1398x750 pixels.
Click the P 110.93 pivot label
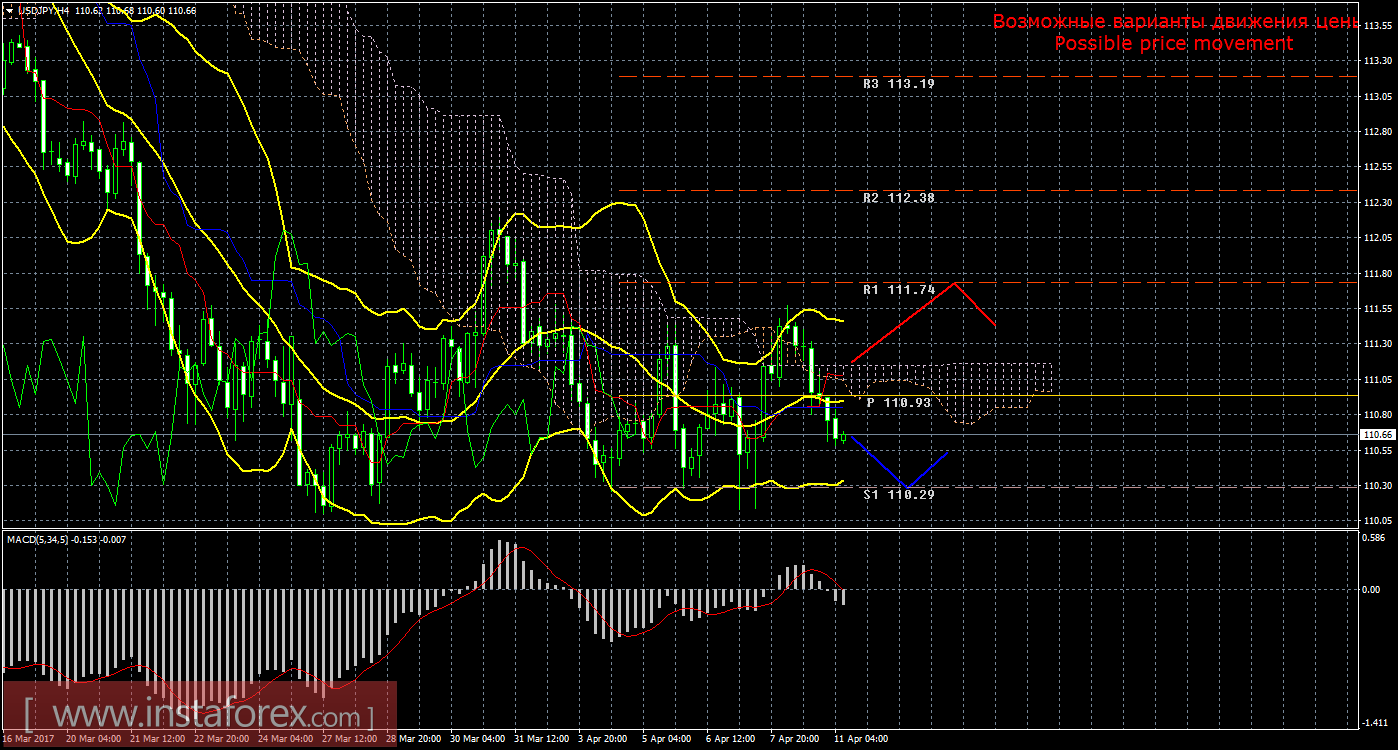click(898, 402)
